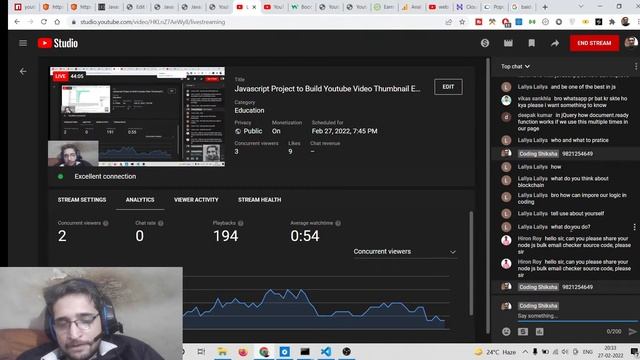Expand the Top chat dropdown
This screenshot has height=360, width=640.
tap(516, 66)
